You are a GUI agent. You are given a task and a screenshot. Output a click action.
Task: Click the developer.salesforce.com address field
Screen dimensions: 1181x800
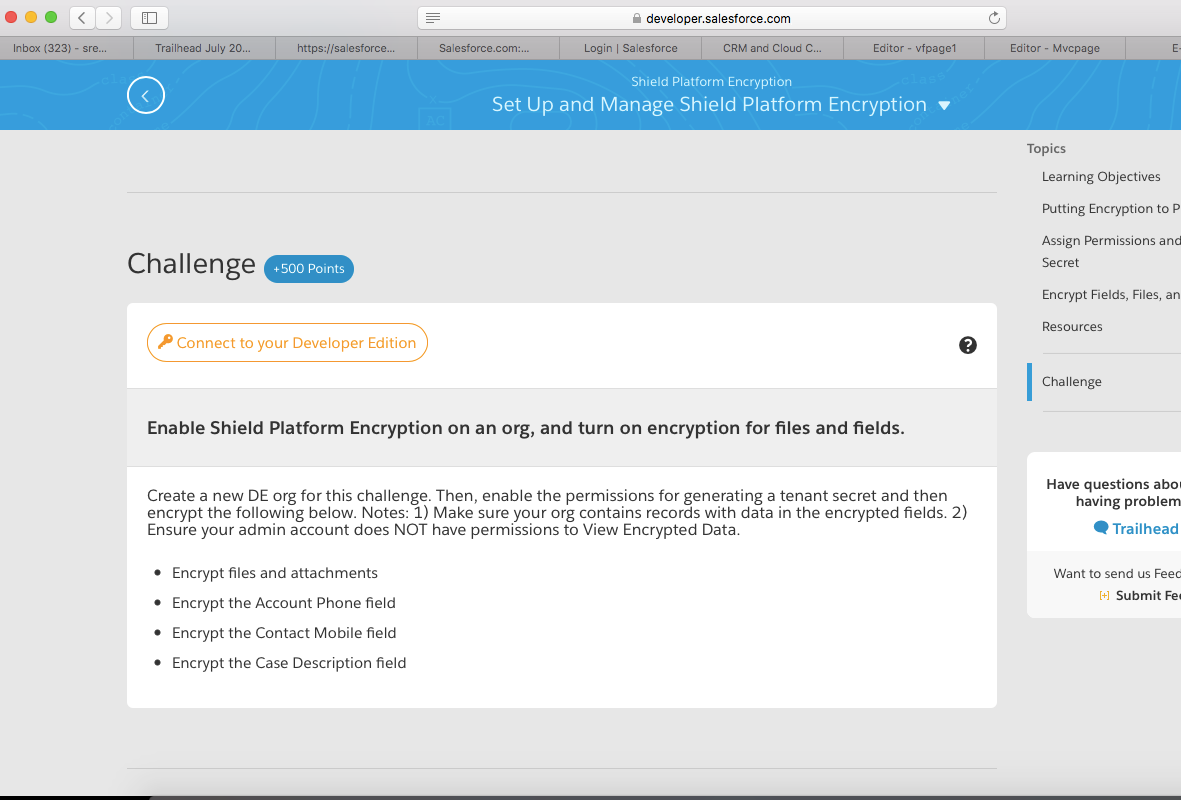[712, 18]
